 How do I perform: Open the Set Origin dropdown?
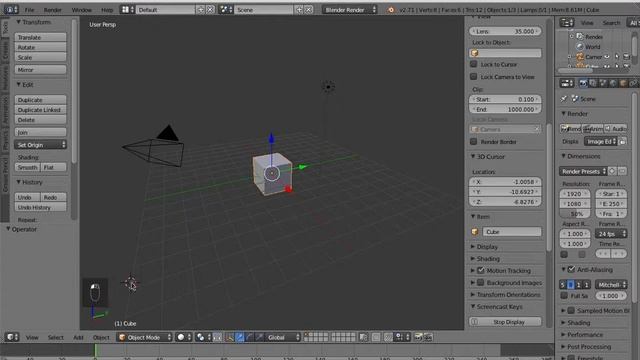[40, 145]
